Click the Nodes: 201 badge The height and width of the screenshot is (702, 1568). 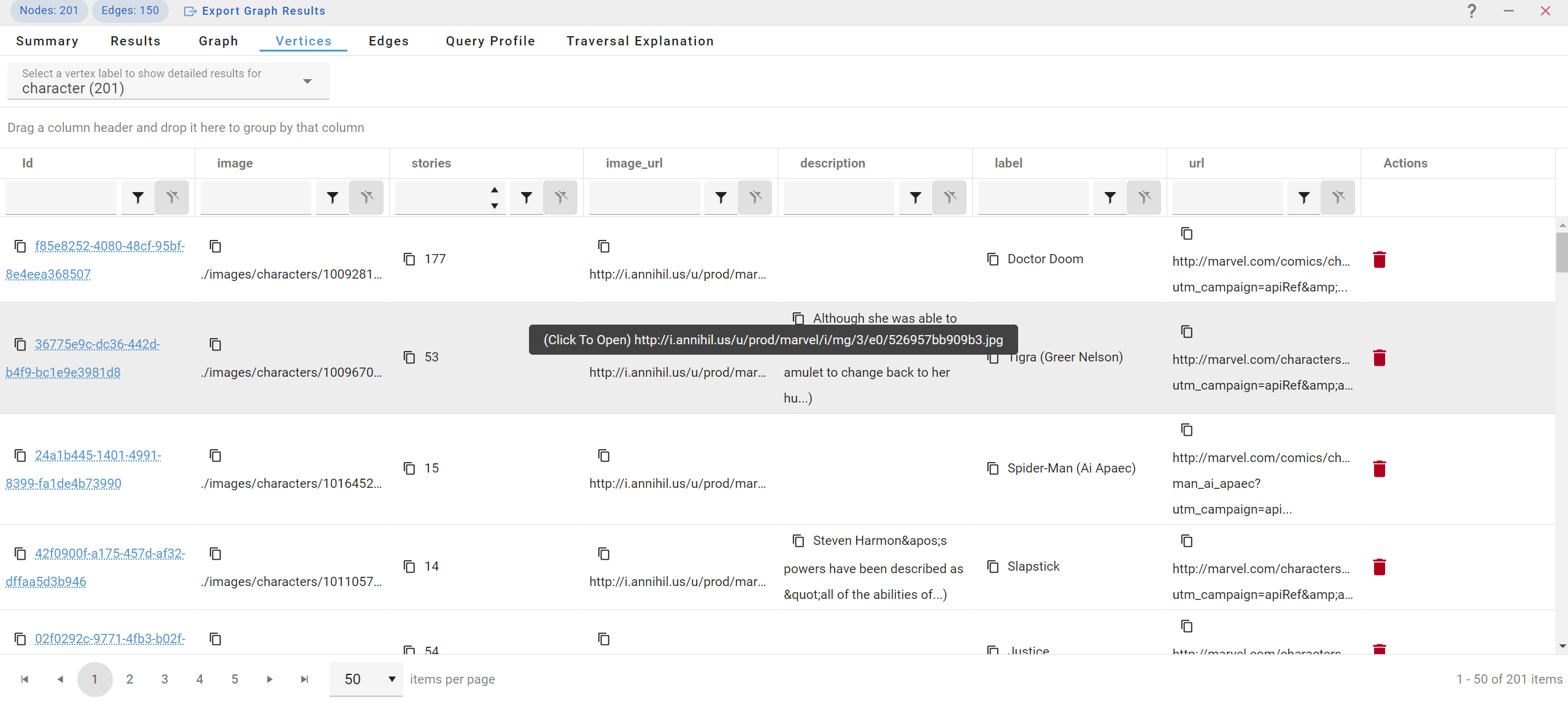point(49,10)
